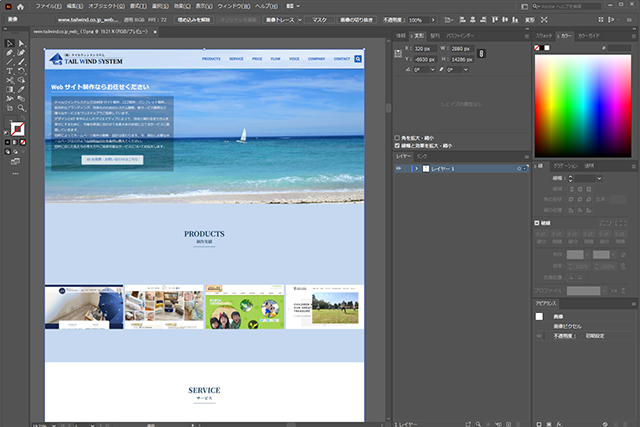Click the マスク button
This screenshot has width=640, height=427.
[319, 20]
